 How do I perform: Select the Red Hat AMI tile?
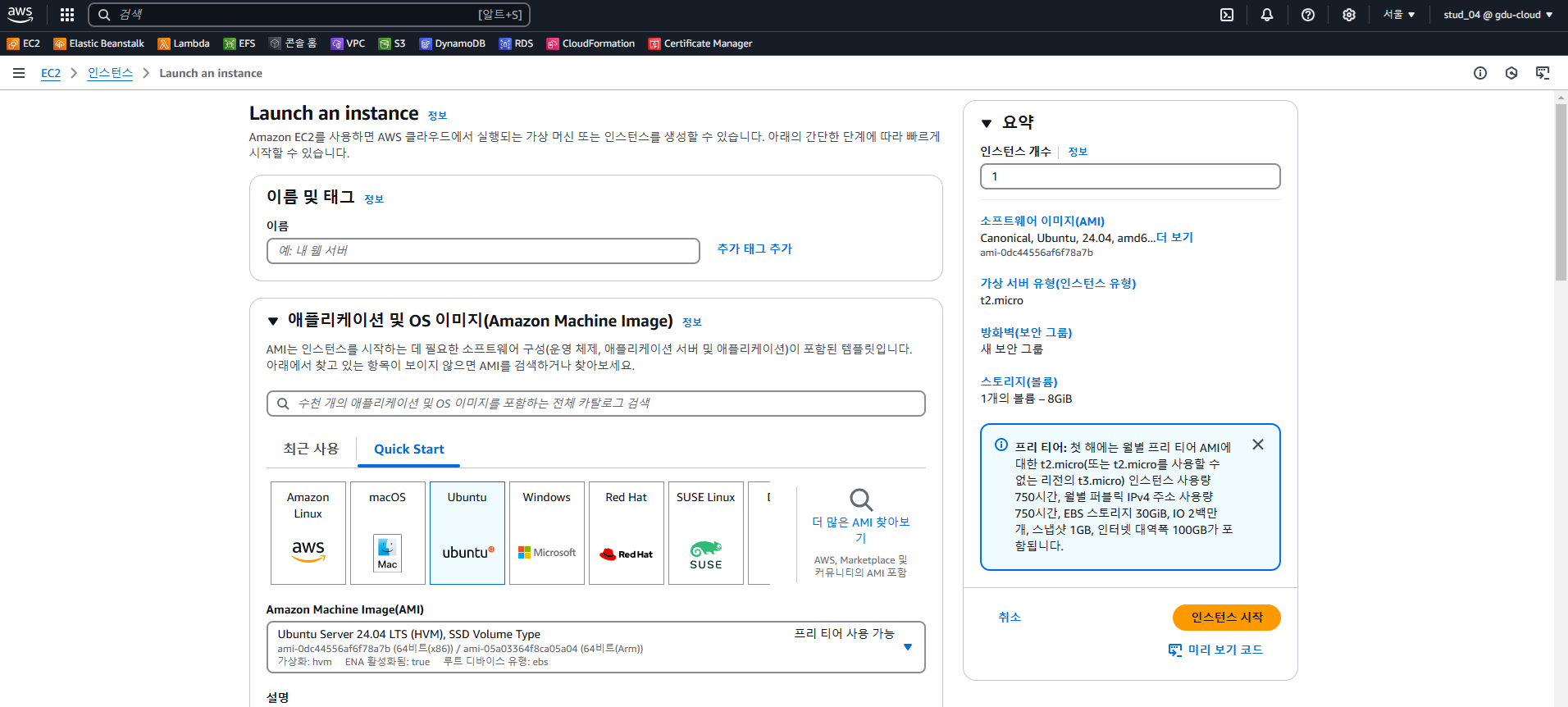(627, 533)
